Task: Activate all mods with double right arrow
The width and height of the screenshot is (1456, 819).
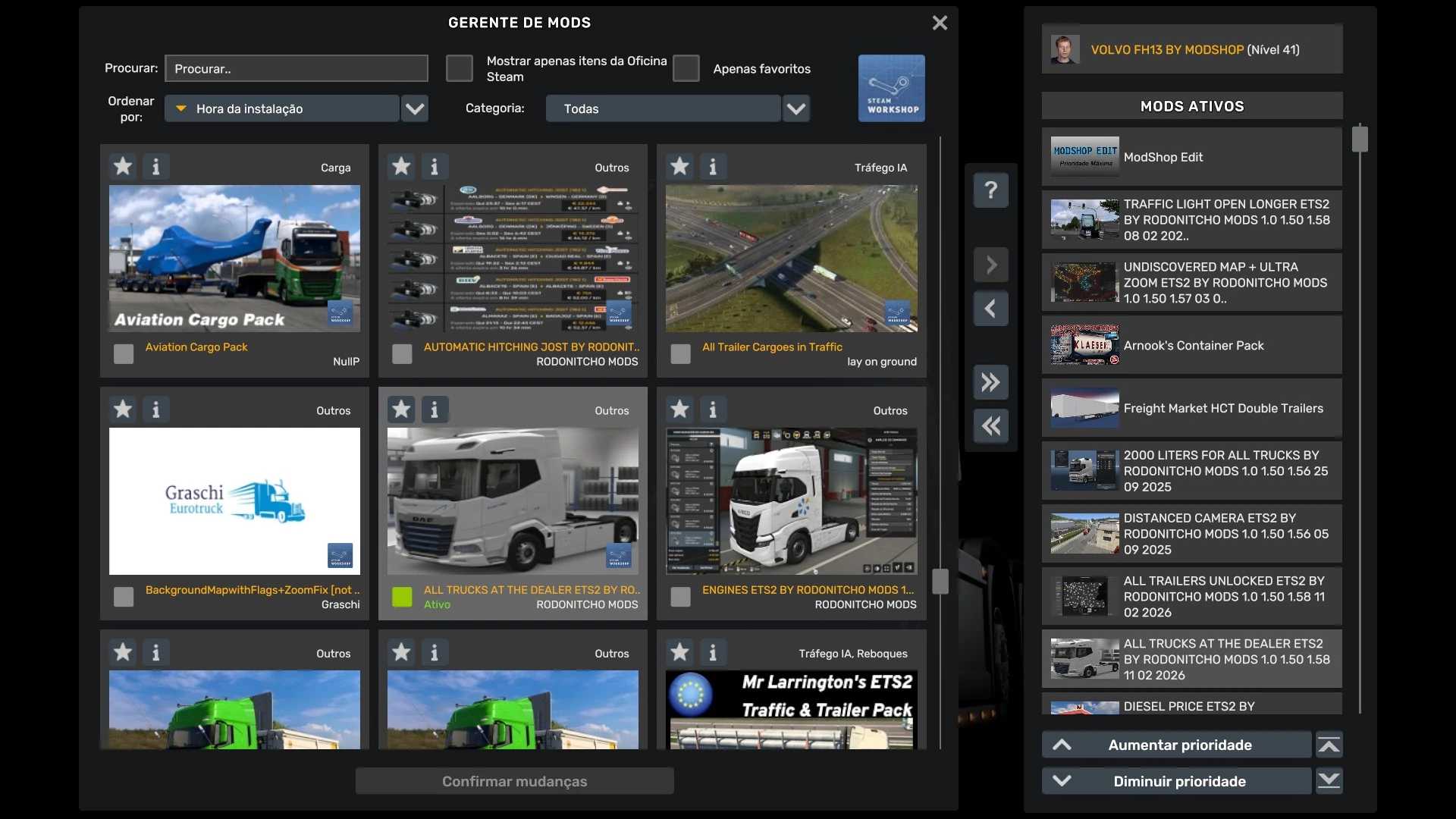Action: click(990, 382)
